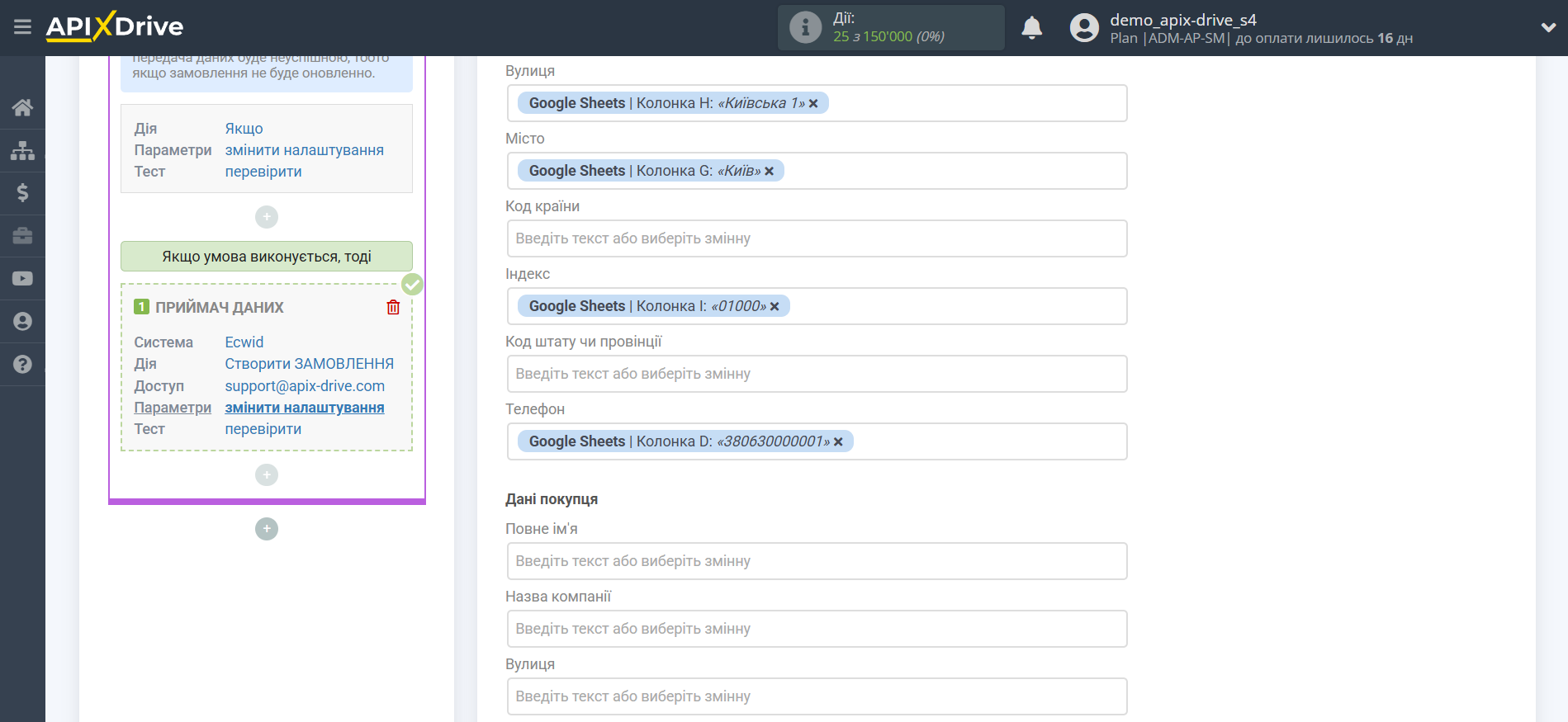Viewport: 1568px width, 722px height.
Task: Open YouTube video tutorials icon
Action: tap(22, 279)
